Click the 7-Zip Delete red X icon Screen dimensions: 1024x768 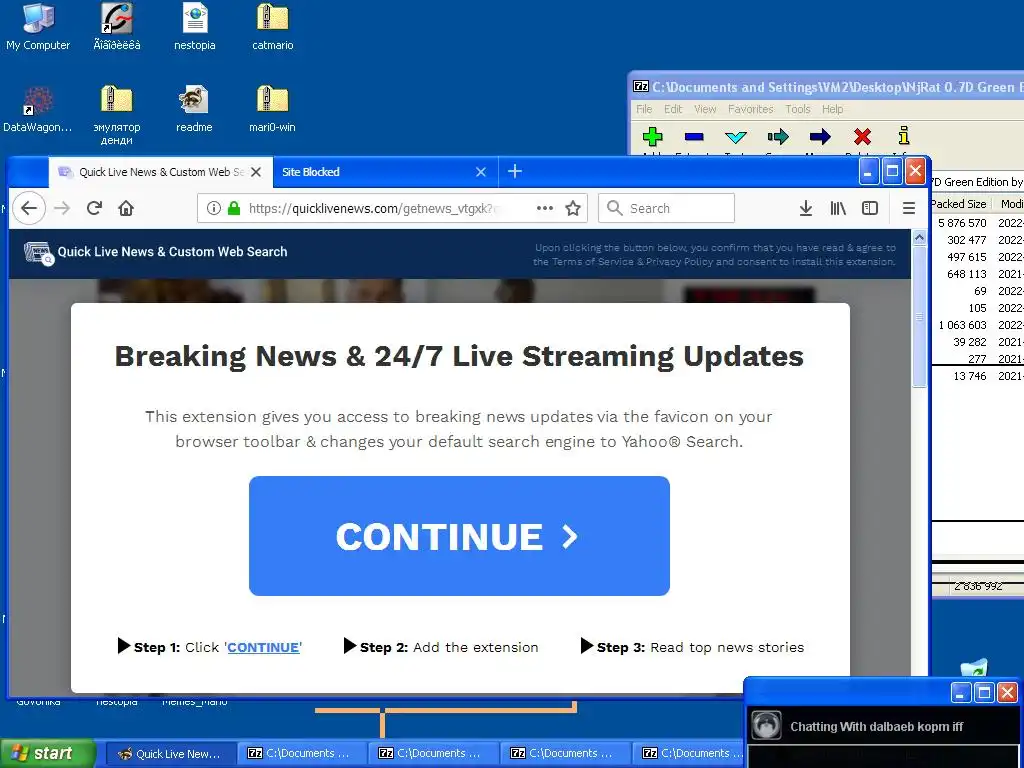click(862, 137)
